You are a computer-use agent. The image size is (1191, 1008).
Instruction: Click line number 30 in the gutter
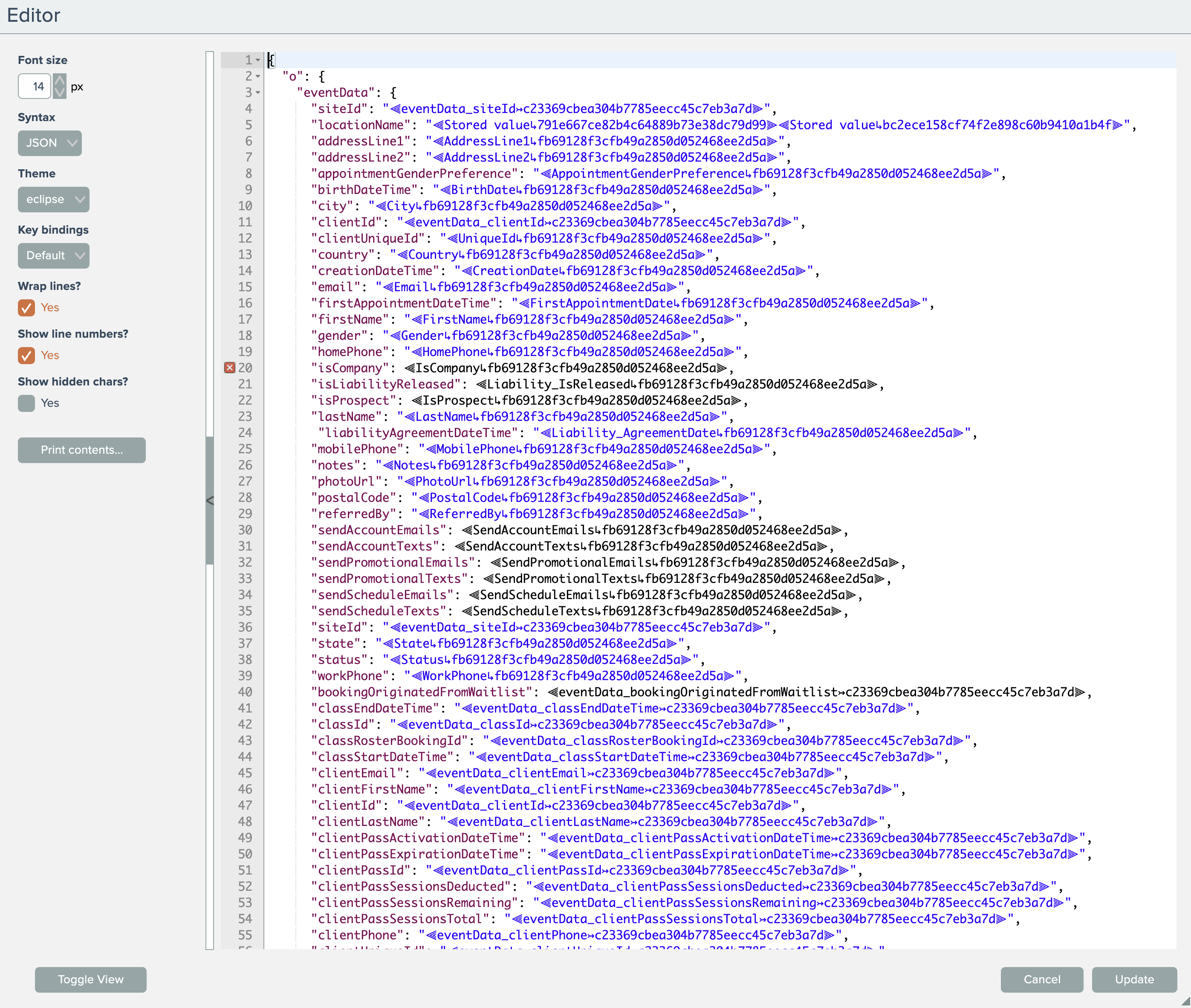pyautogui.click(x=245, y=530)
